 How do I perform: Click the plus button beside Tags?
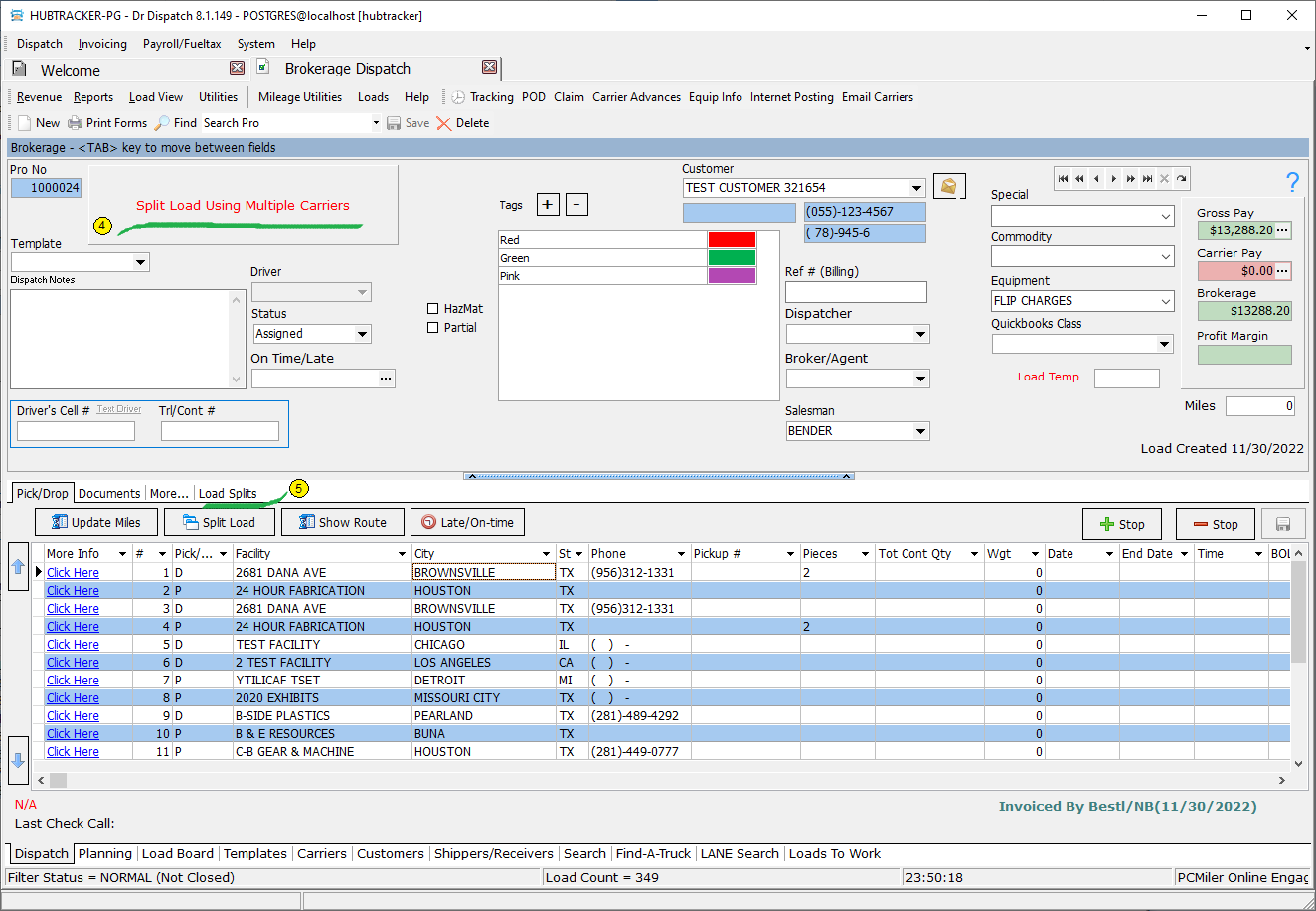point(548,205)
